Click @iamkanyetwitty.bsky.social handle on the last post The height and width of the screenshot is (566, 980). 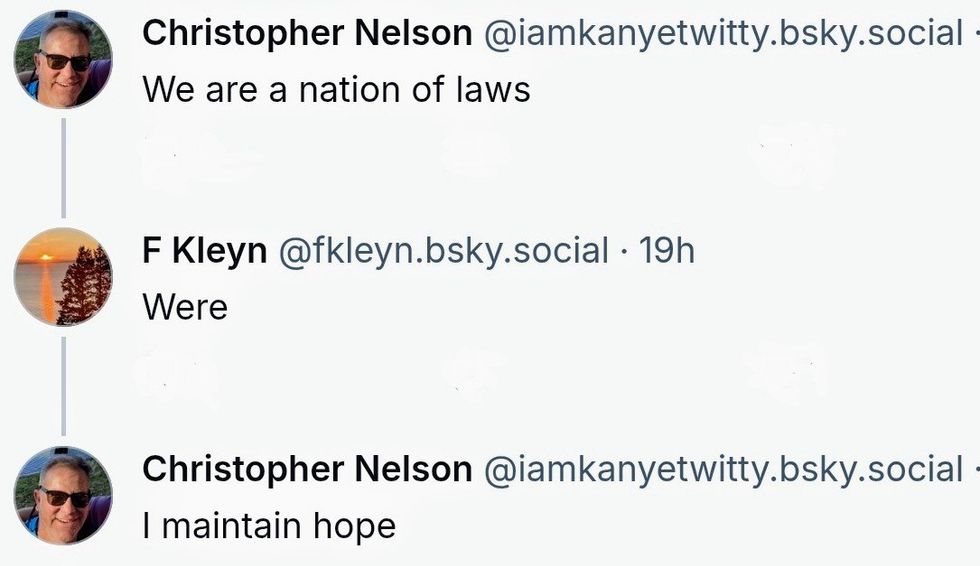(722, 469)
